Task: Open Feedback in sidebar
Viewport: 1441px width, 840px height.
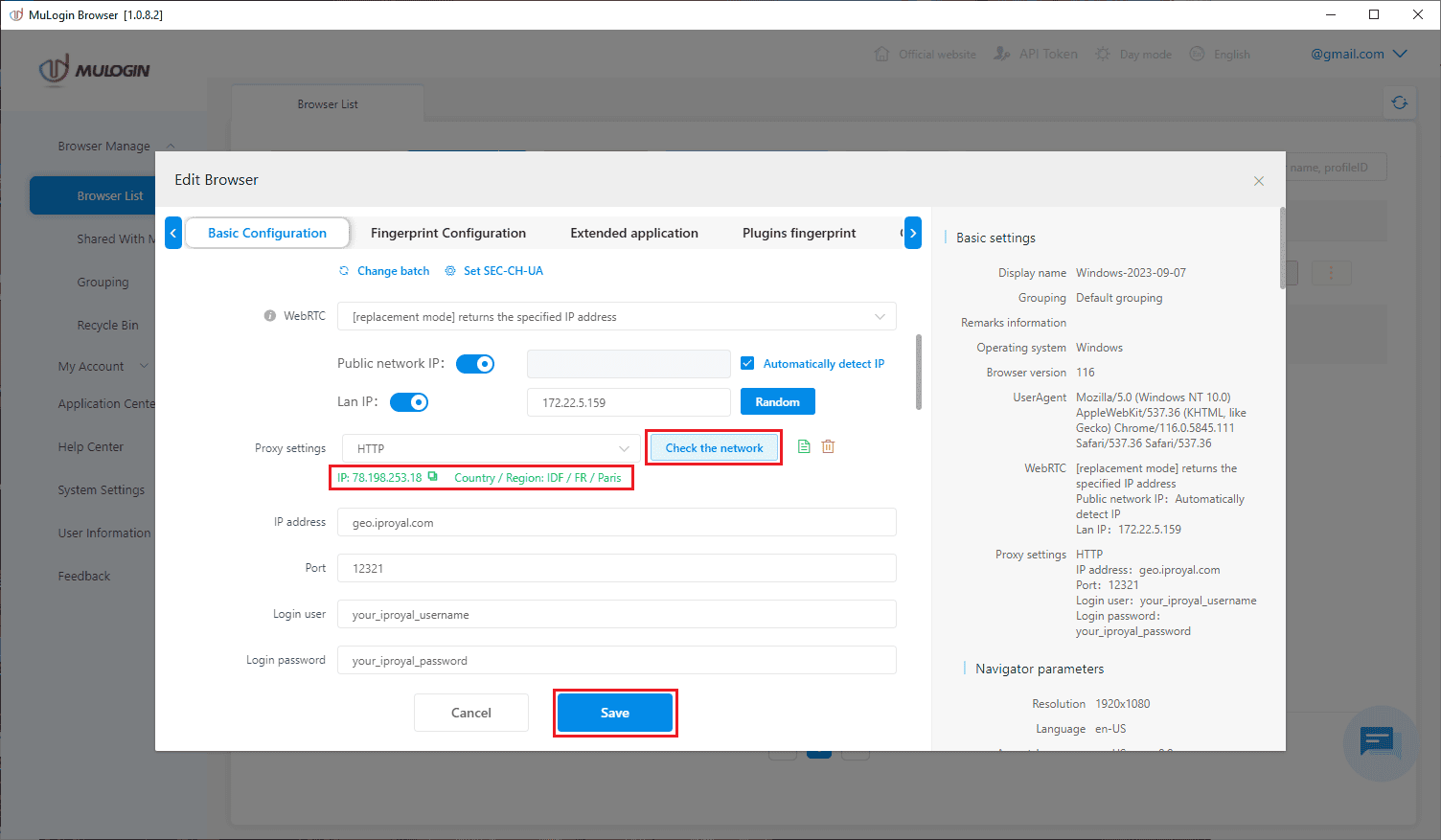Action: (84, 576)
